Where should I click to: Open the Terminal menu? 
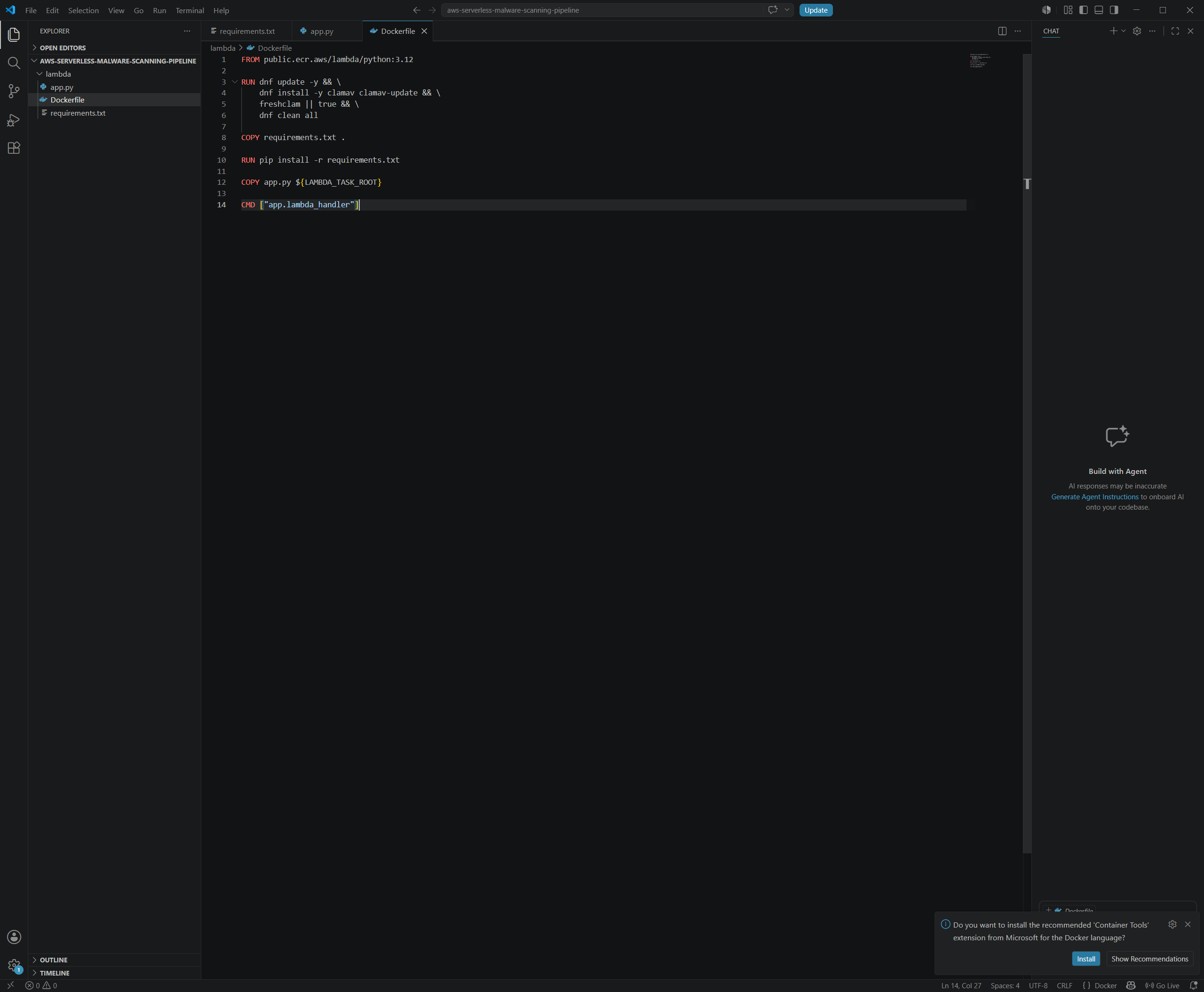(190, 10)
